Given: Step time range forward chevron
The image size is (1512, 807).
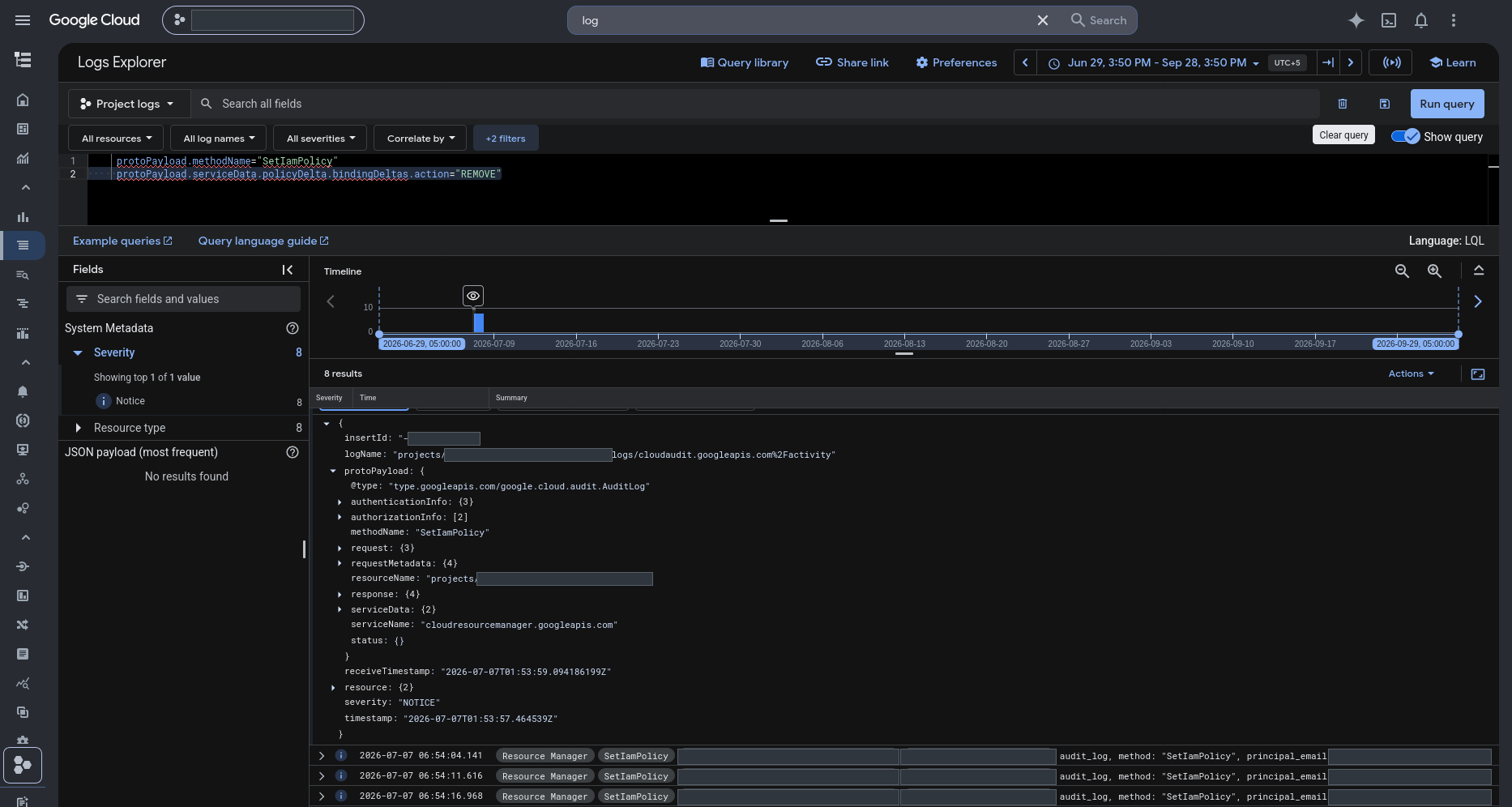Looking at the screenshot, I should tap(1351, 62).
